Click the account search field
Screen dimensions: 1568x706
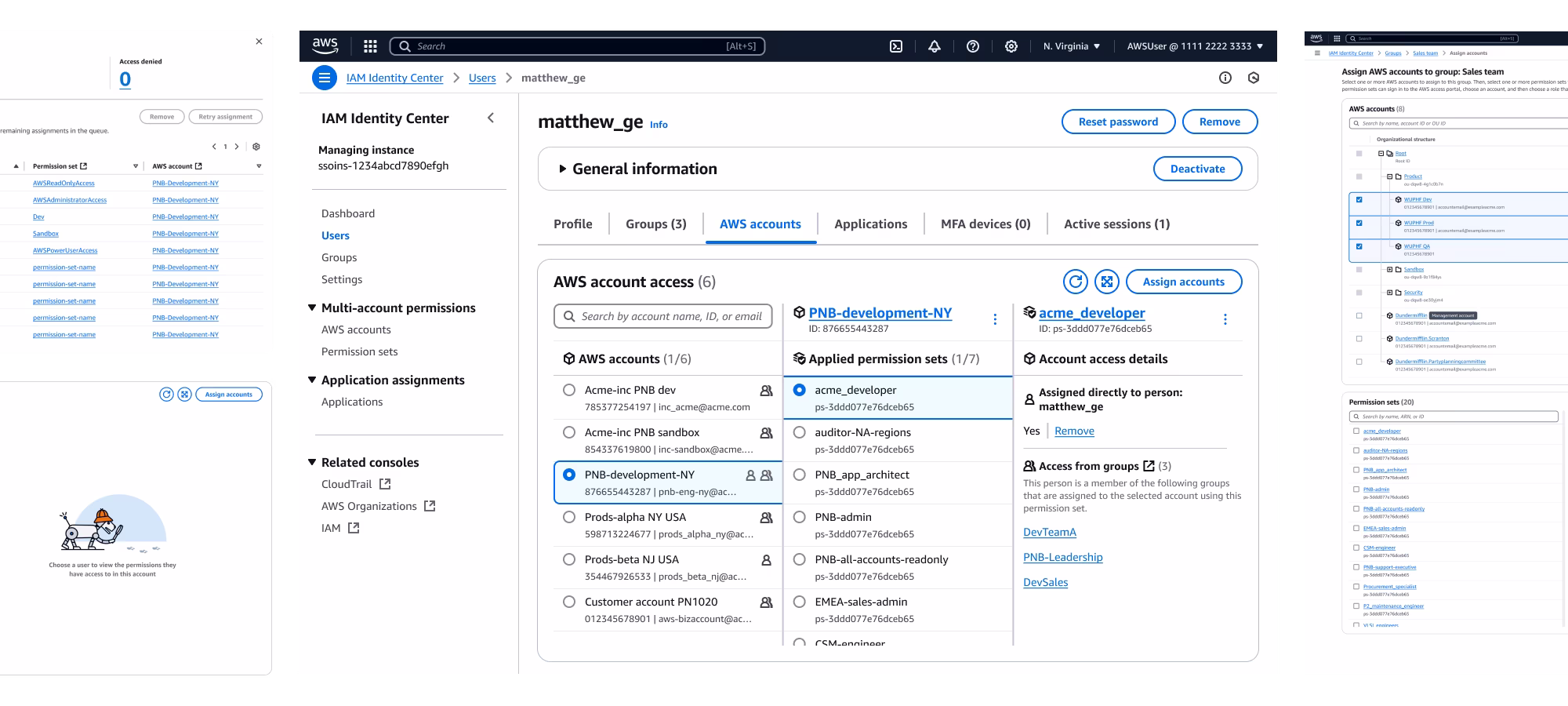click(x=662, y=316)
